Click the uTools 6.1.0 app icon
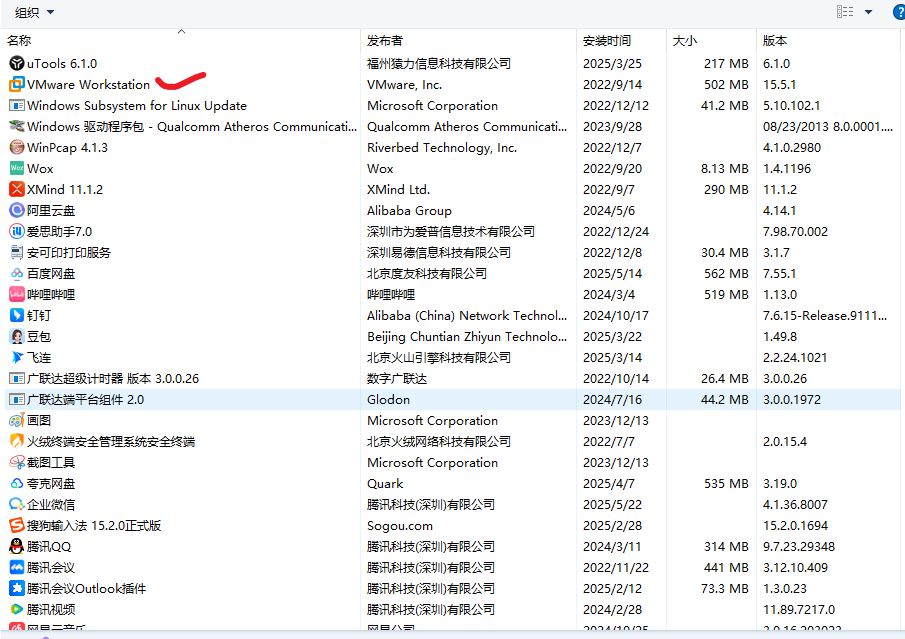Screen dimensions: 905x639 coord(17,63)
